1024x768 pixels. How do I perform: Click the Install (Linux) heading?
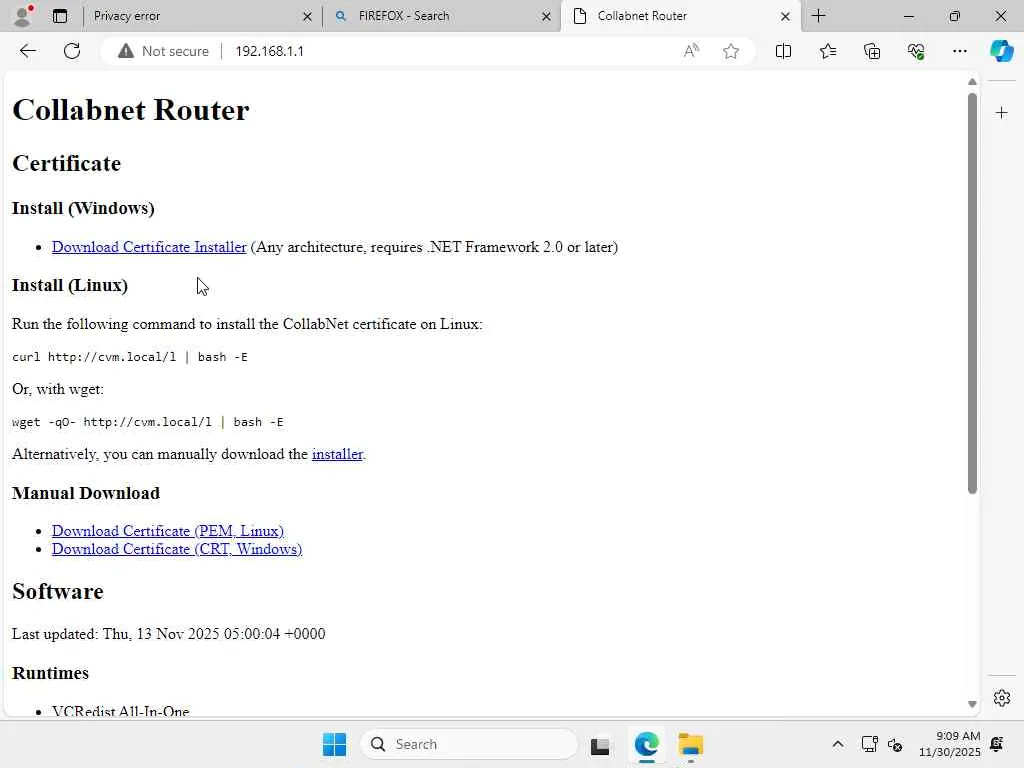pyautogui.click(x=70, y=285)
